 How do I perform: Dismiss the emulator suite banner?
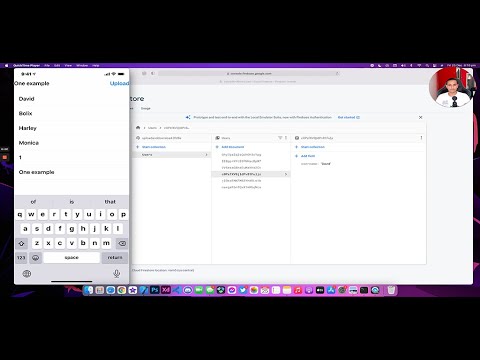pos(421,117)
